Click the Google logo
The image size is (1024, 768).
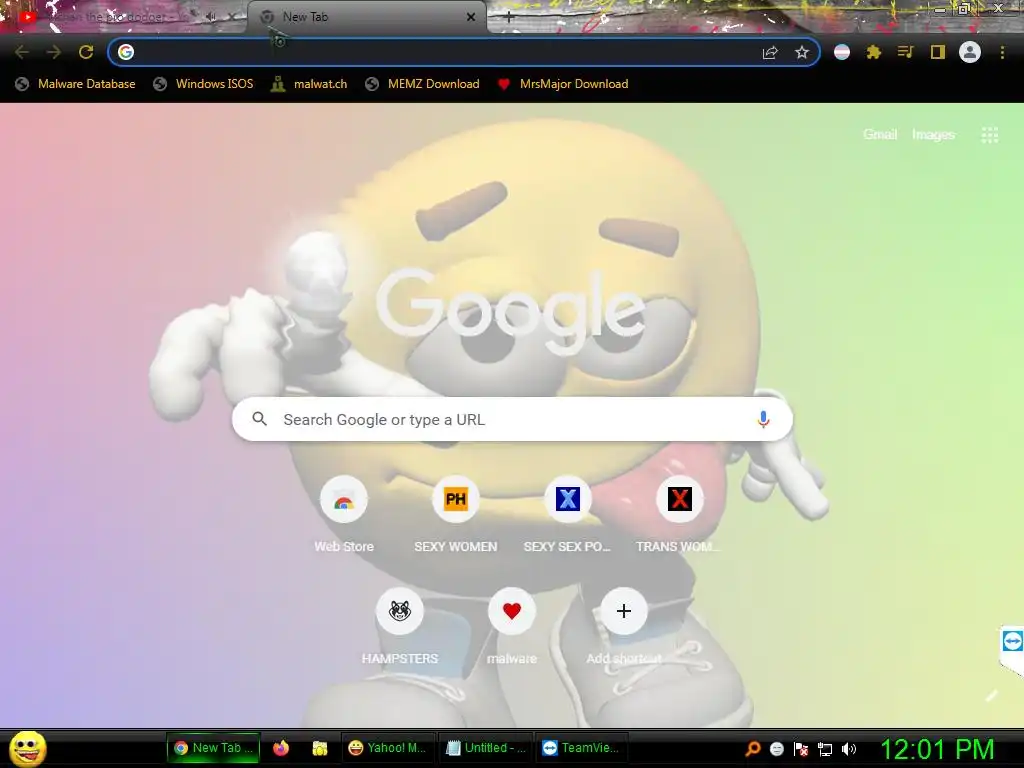click(510, 310)
